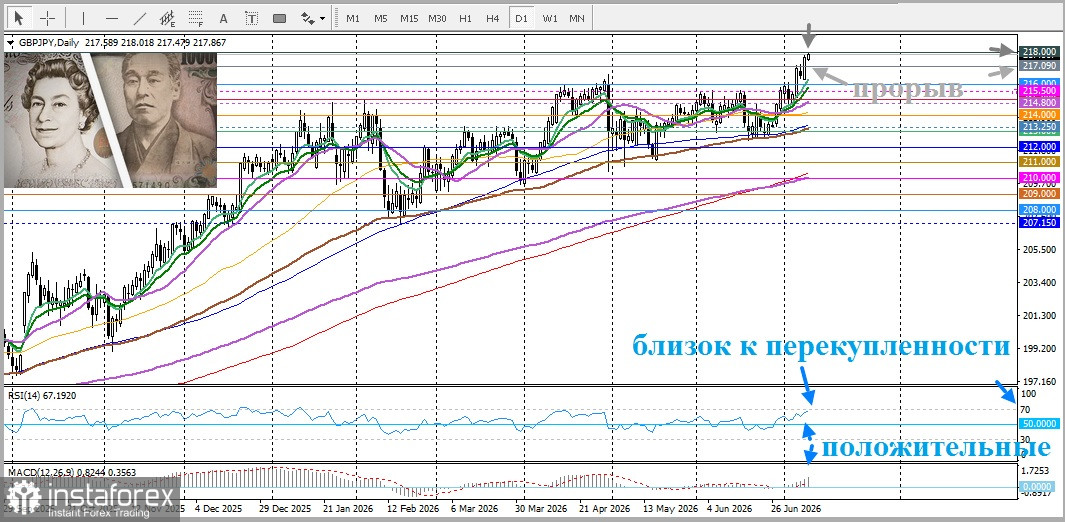
Task: Click the 4 Jun 2026 date label
Action: 730,508
